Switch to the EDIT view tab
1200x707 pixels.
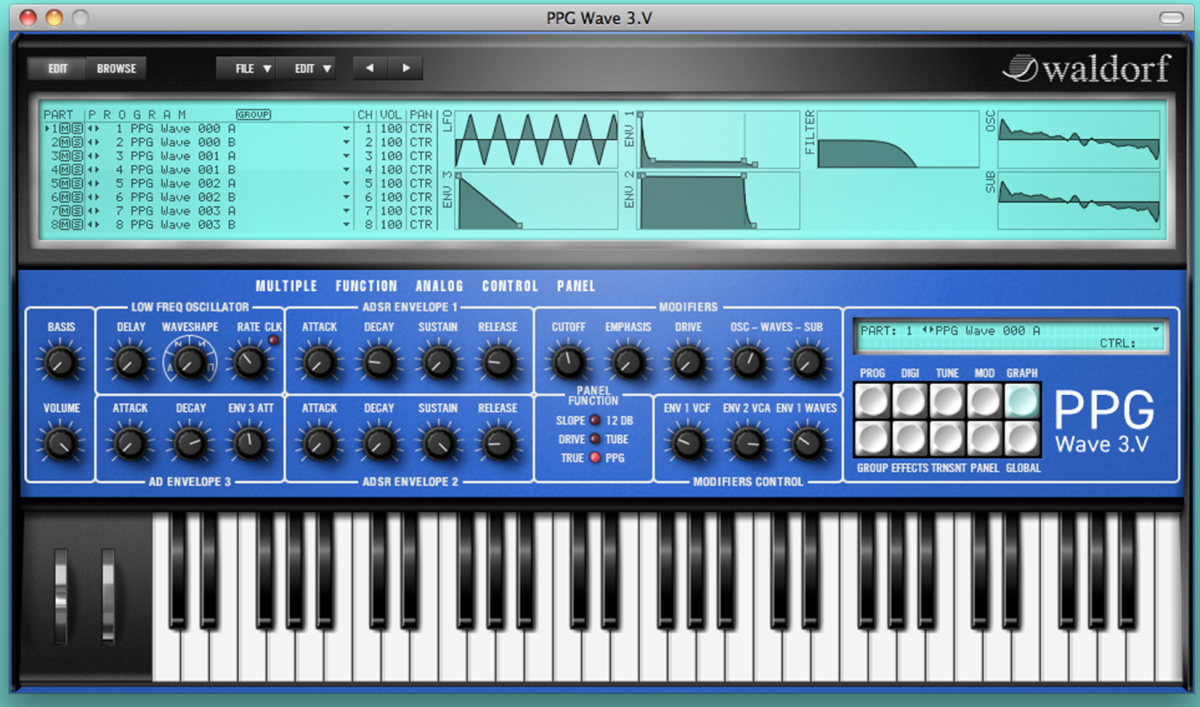pyautogui.click(x=58, y=69)
